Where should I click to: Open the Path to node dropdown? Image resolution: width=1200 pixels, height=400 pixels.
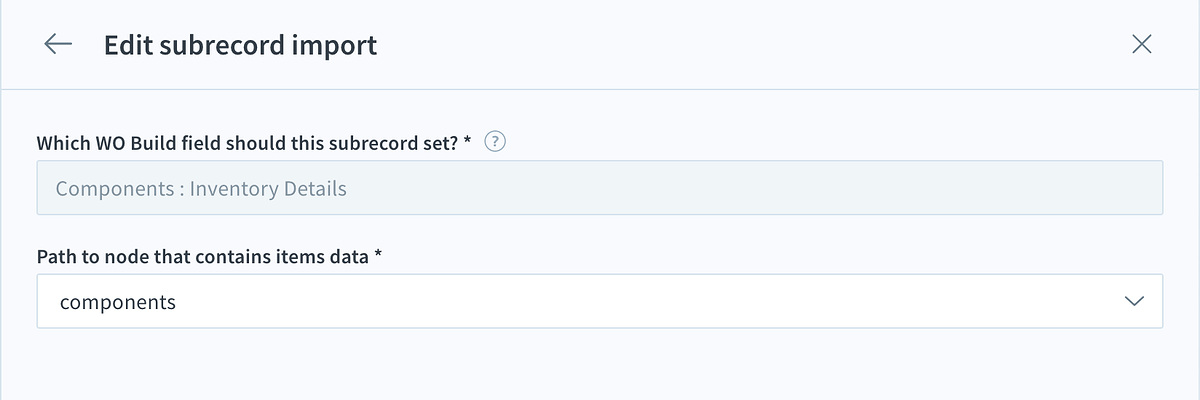point(599,301)
